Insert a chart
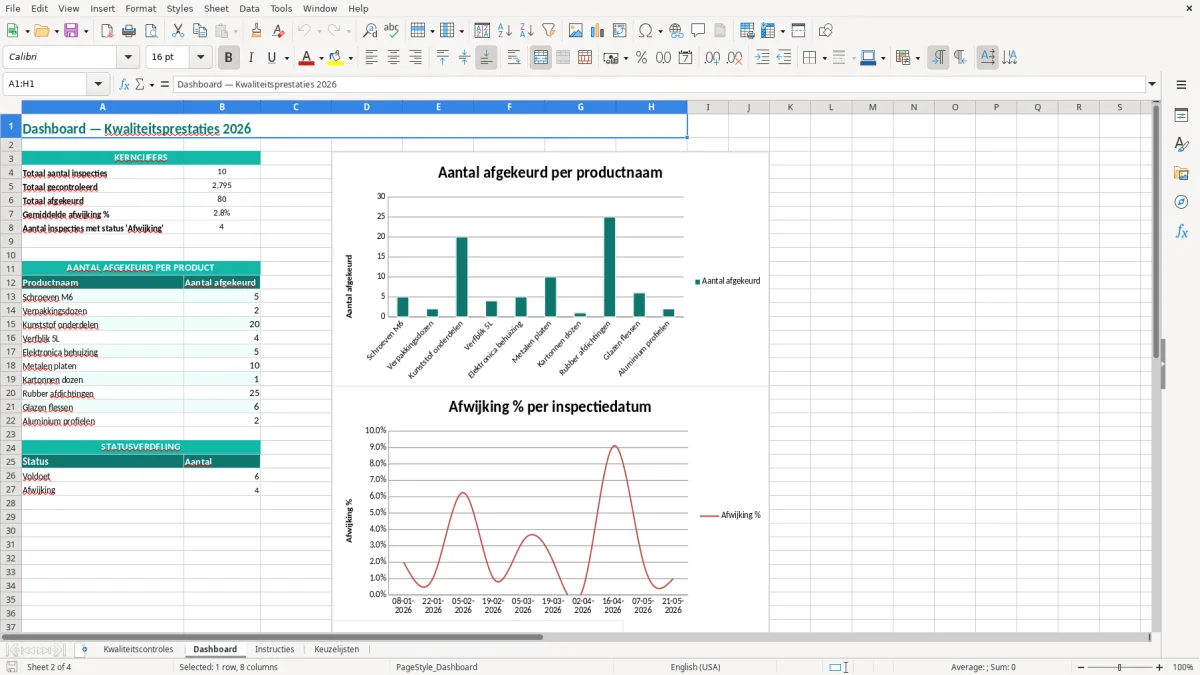1200x675 pixels. [598, 31]
